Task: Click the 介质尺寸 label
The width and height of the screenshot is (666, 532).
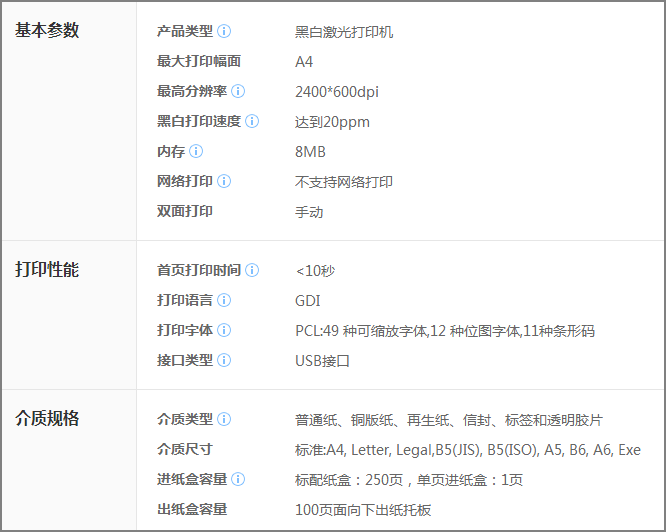Action: [185, 449]
